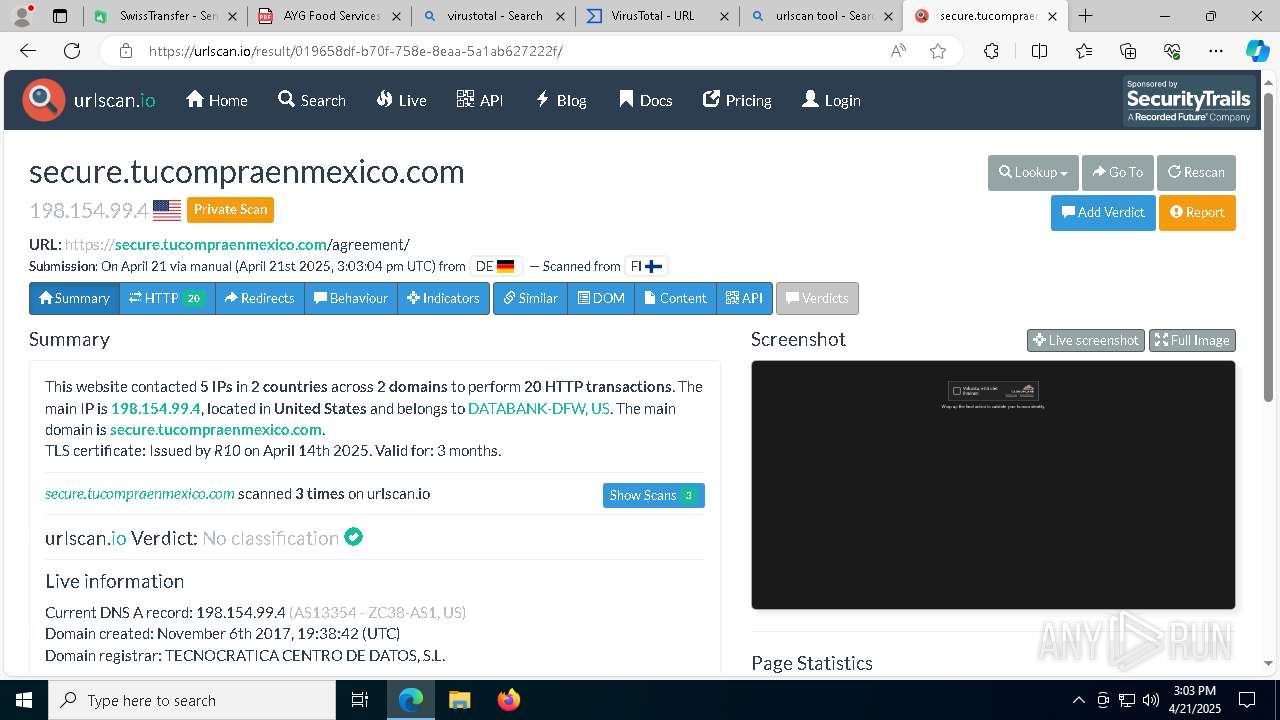Screen dimensions: 1280x720
Task: Click the Add Verdict button
Action: (x=1103, y=212)
